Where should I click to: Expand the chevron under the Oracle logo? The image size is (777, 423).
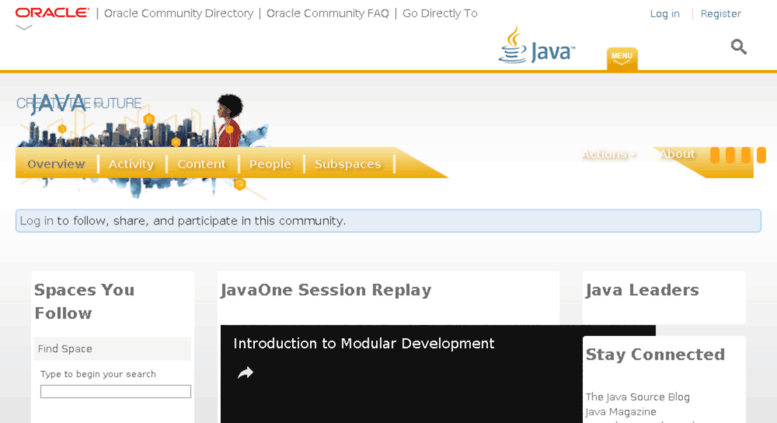tap(24, 28)
